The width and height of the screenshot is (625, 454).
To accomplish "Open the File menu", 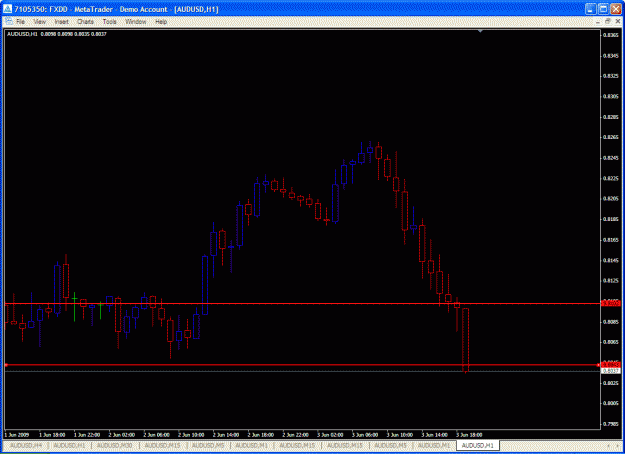I will (x=20, y=22).
